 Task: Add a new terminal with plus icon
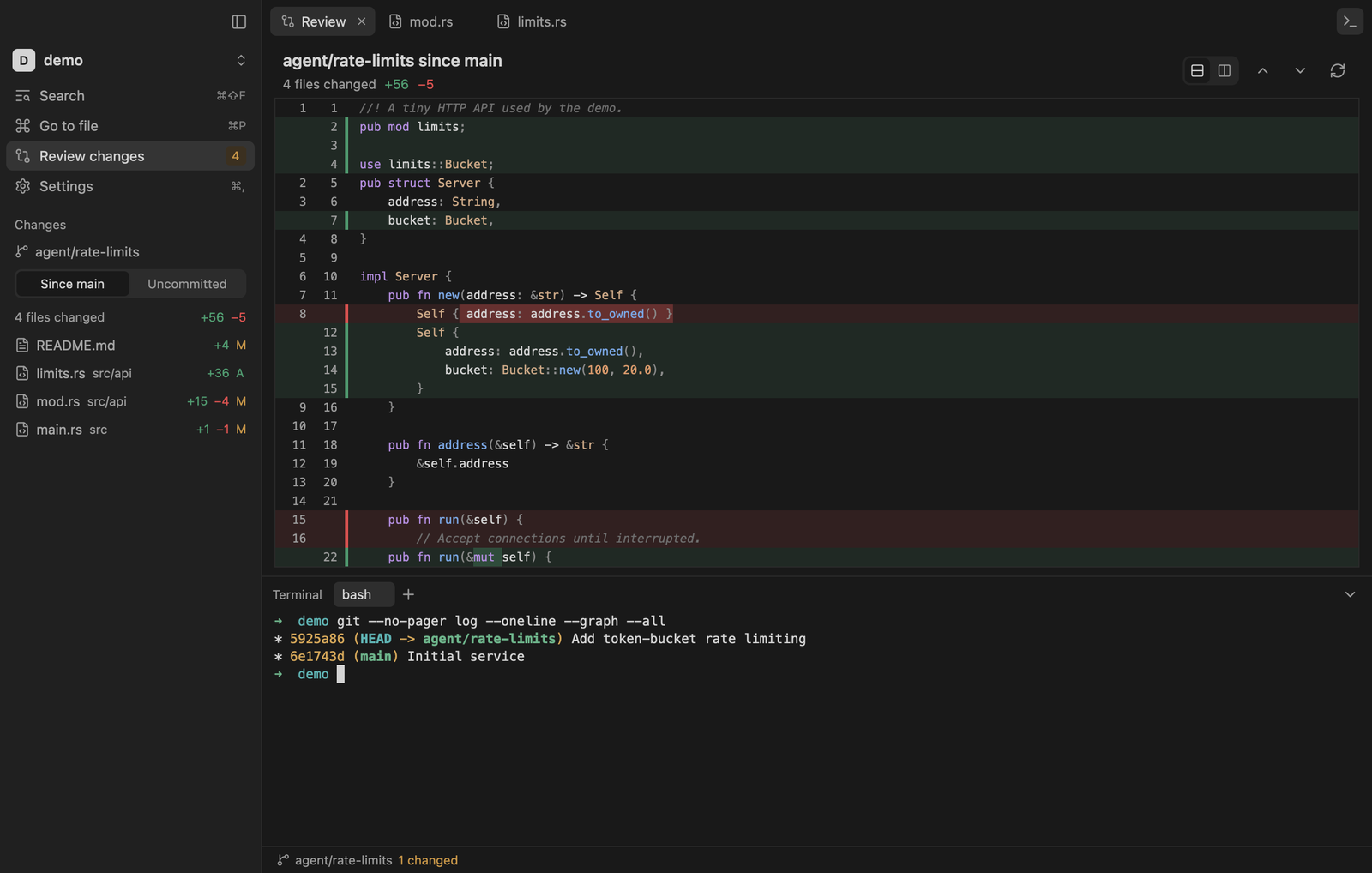(408, 594)
